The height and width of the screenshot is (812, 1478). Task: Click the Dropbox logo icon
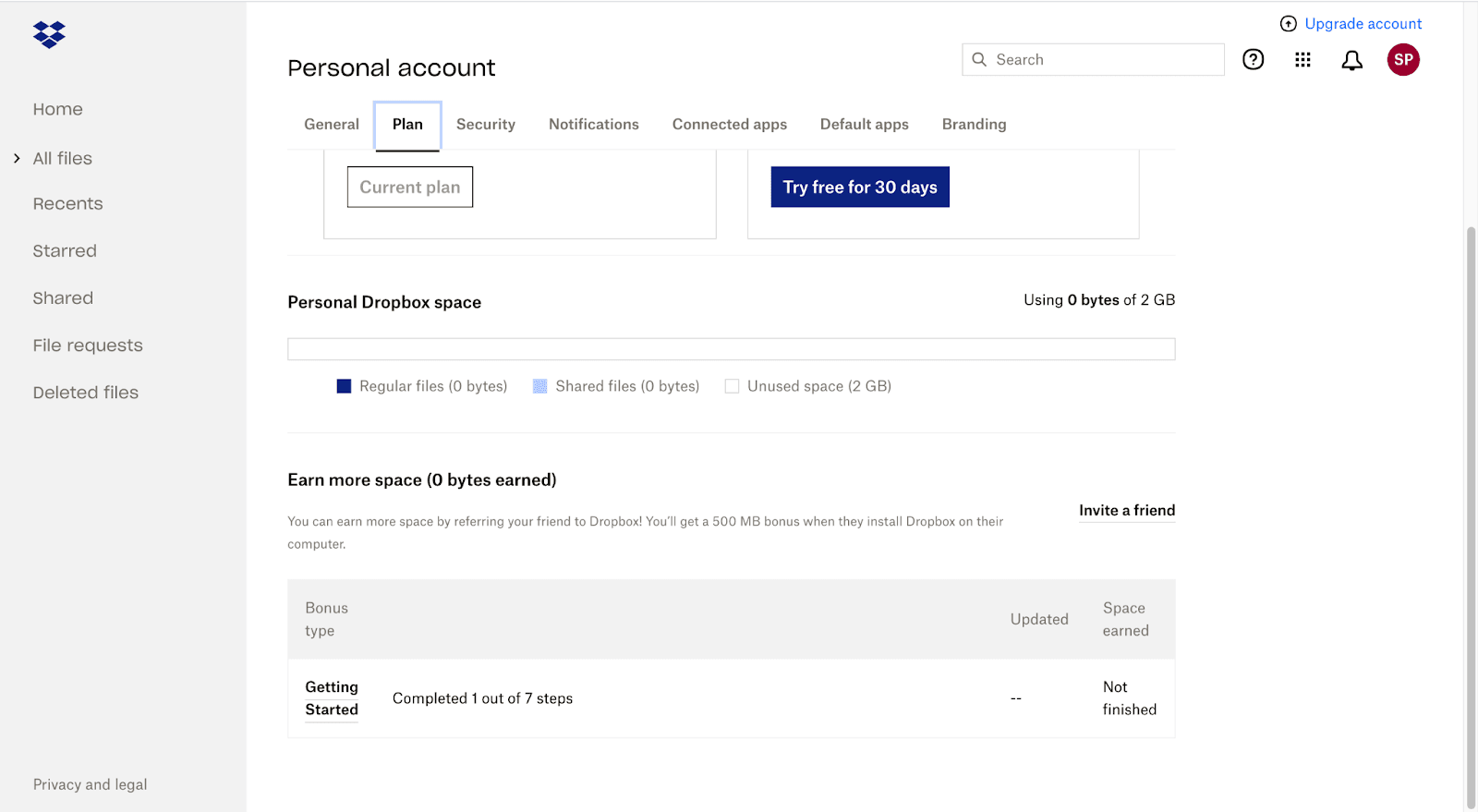pyautogui.click(x=49, y=34)
